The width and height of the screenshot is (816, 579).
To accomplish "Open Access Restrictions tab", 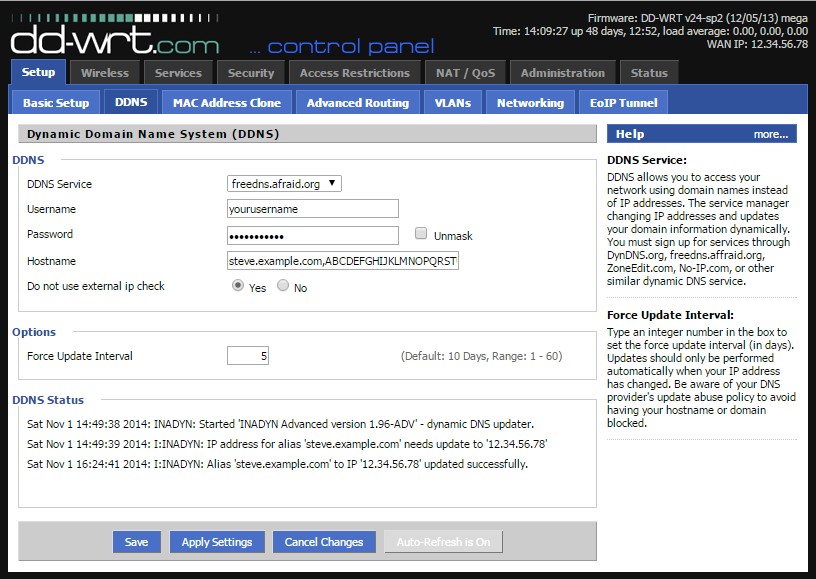I will coord(355,73).
